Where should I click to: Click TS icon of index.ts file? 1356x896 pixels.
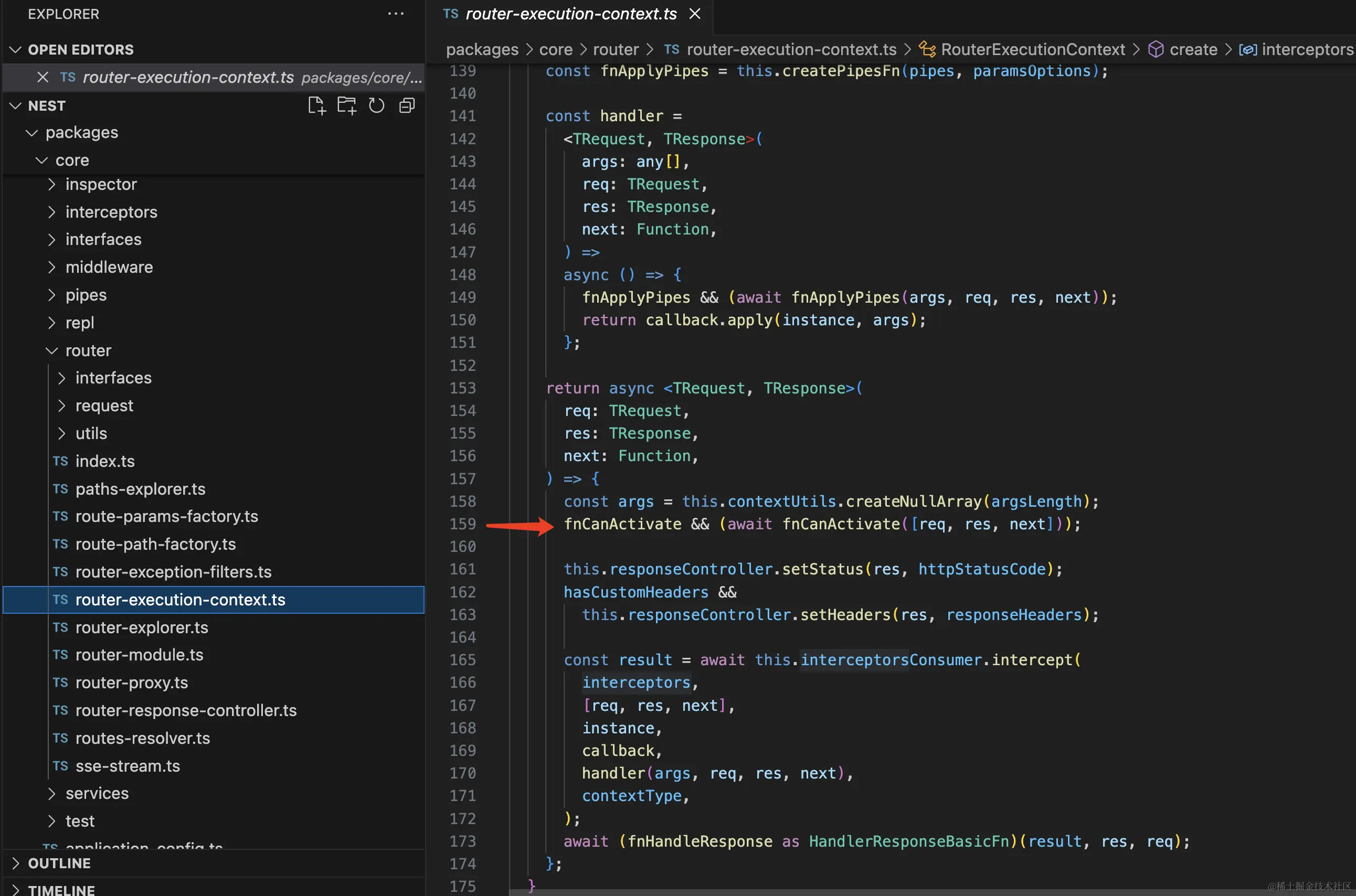[x=60, y=461]
